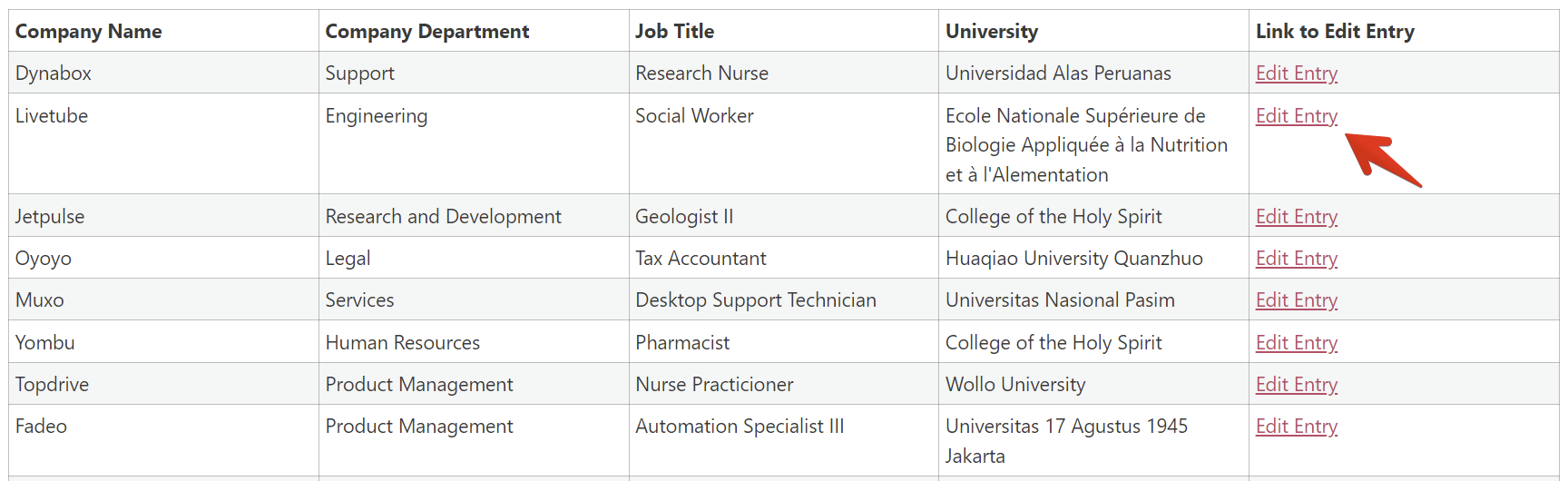Click Edit Entry for Jetpulse
This screenshot has height=481, width=1568.
point(1296,217)
